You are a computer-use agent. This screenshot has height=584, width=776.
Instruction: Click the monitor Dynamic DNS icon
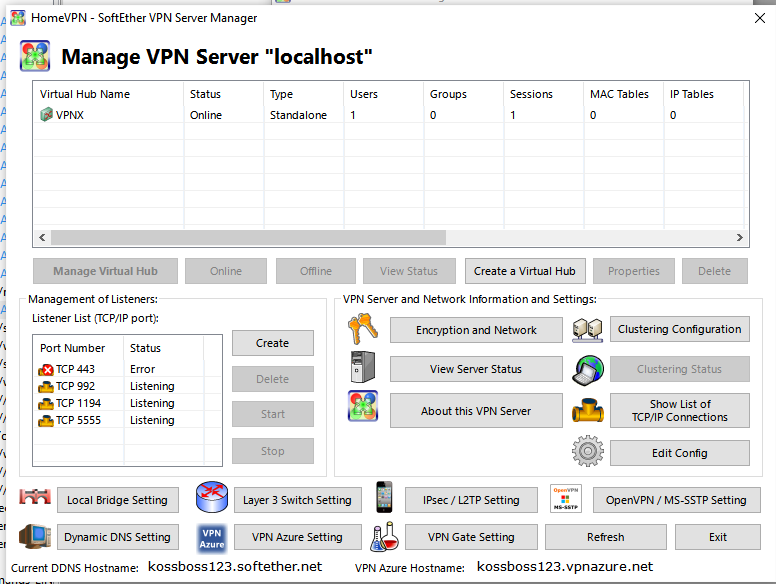(35, 536)
